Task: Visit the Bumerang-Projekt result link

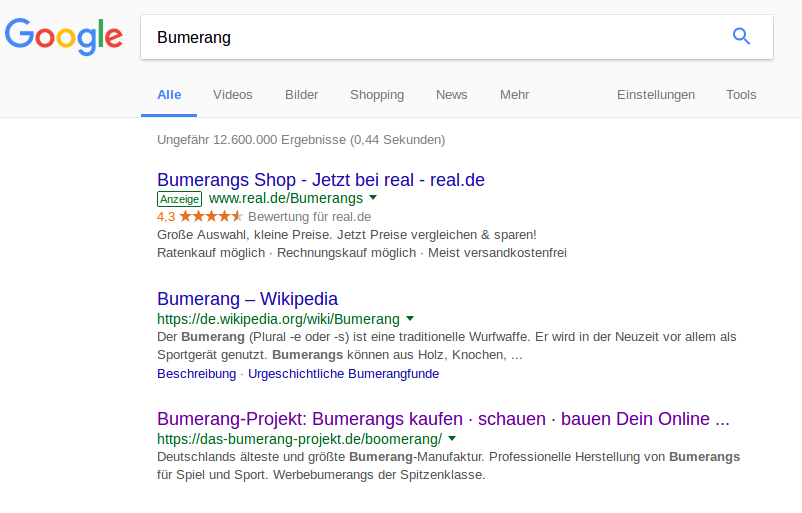Action: [443, 419]
